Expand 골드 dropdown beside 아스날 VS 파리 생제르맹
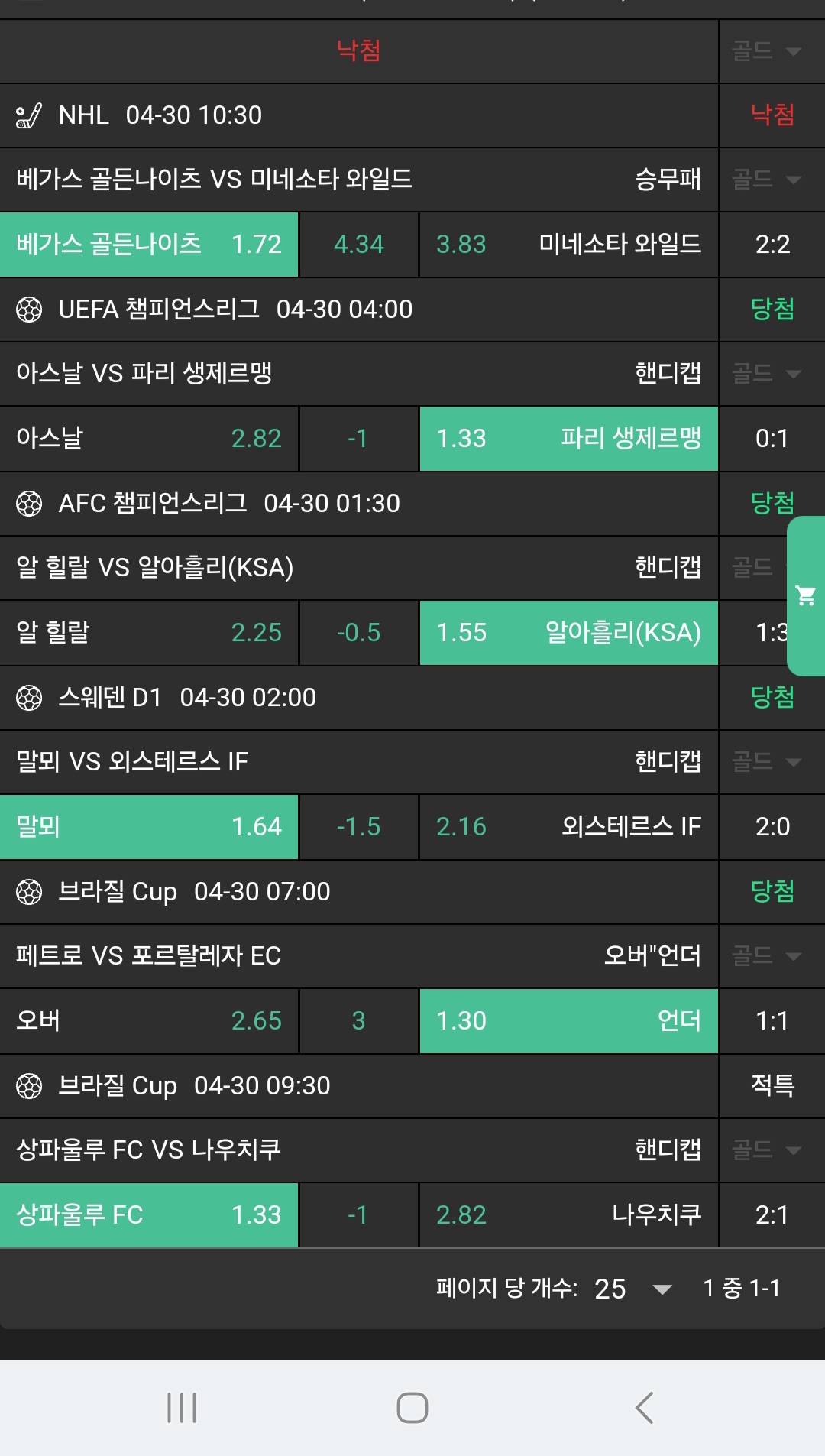Viewport: 825px width, 1456px height. click(x=767, y=374)
